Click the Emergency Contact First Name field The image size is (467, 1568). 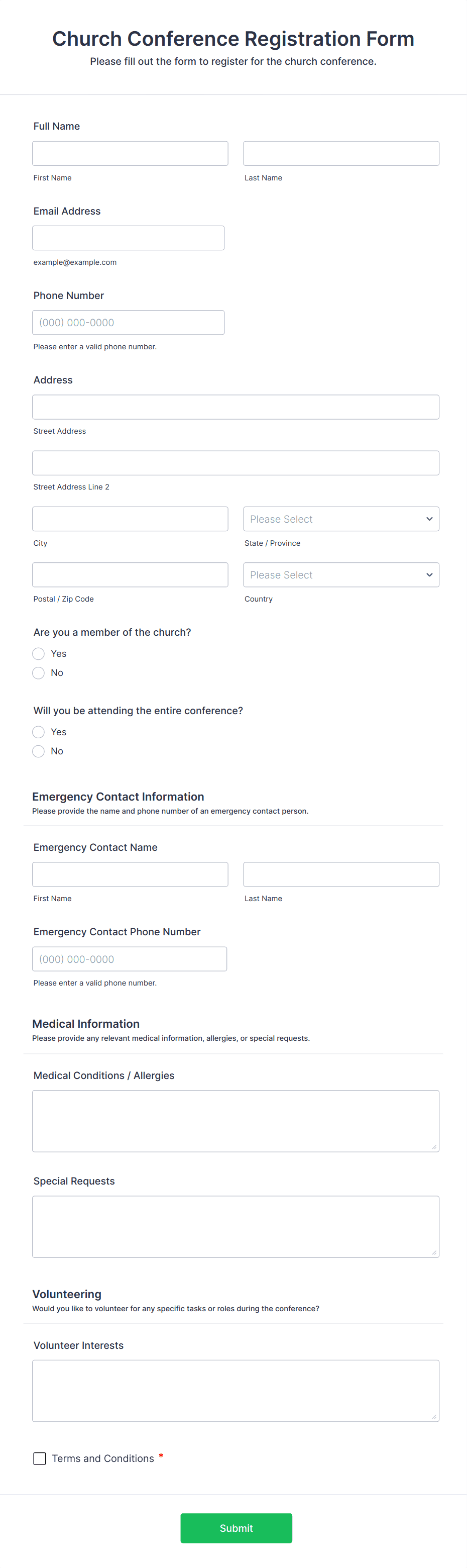(x=130, y=874)
